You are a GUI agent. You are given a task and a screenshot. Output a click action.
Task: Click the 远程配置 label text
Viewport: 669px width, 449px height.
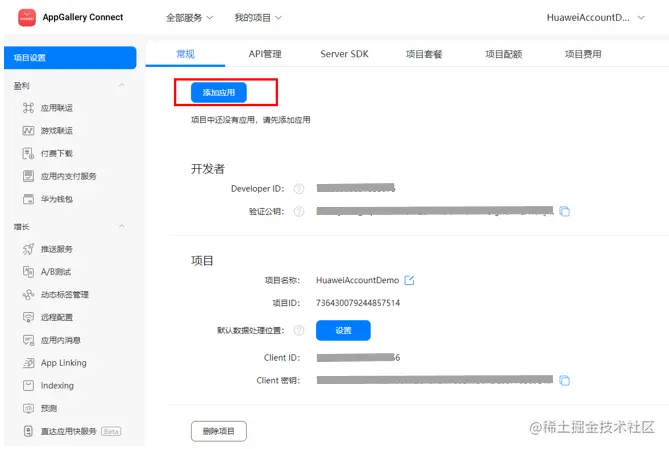(x=57, y=317)
